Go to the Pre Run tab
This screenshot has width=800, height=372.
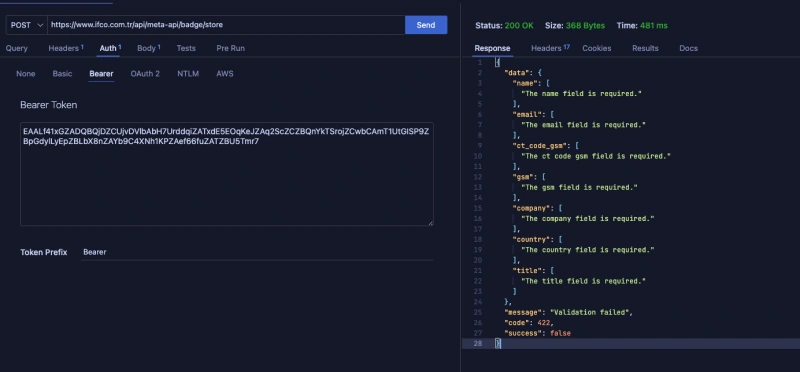231,48
